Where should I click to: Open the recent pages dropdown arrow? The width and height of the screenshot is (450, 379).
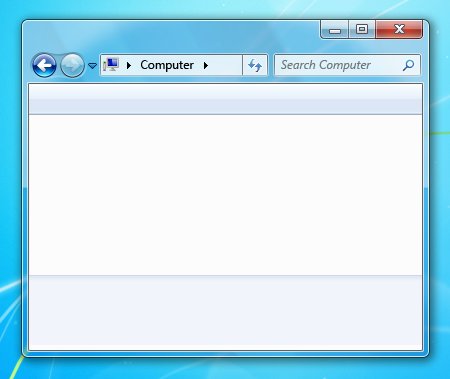pos(92,66)
